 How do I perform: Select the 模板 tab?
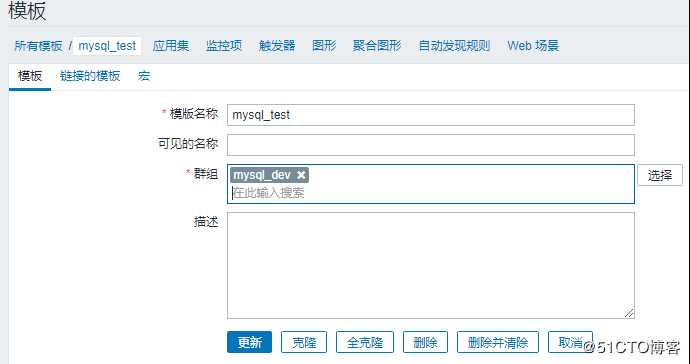[x=30, y=76]
